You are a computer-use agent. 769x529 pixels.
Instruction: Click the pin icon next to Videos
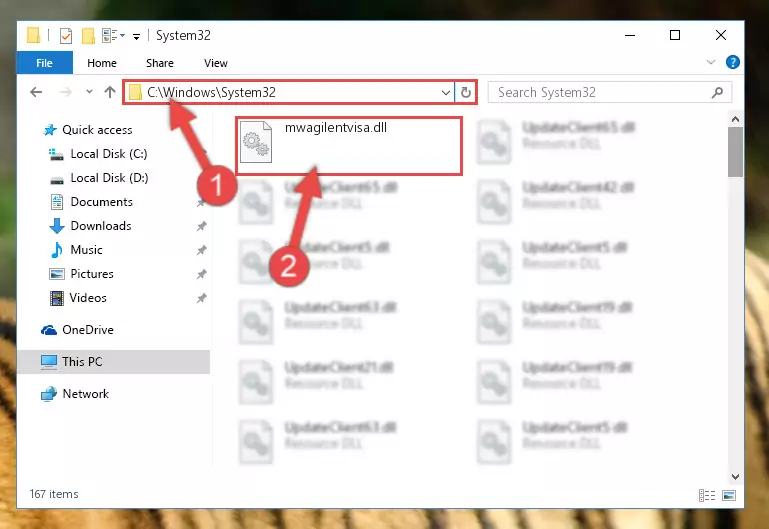(201, 298)
